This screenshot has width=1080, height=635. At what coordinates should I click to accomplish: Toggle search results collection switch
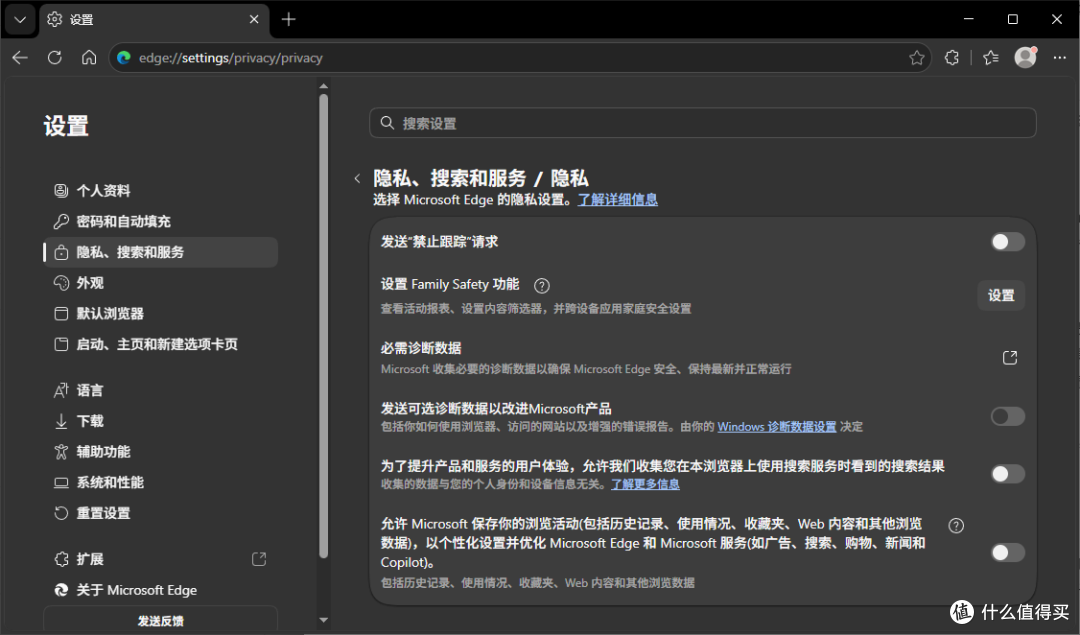[1008, 474]
